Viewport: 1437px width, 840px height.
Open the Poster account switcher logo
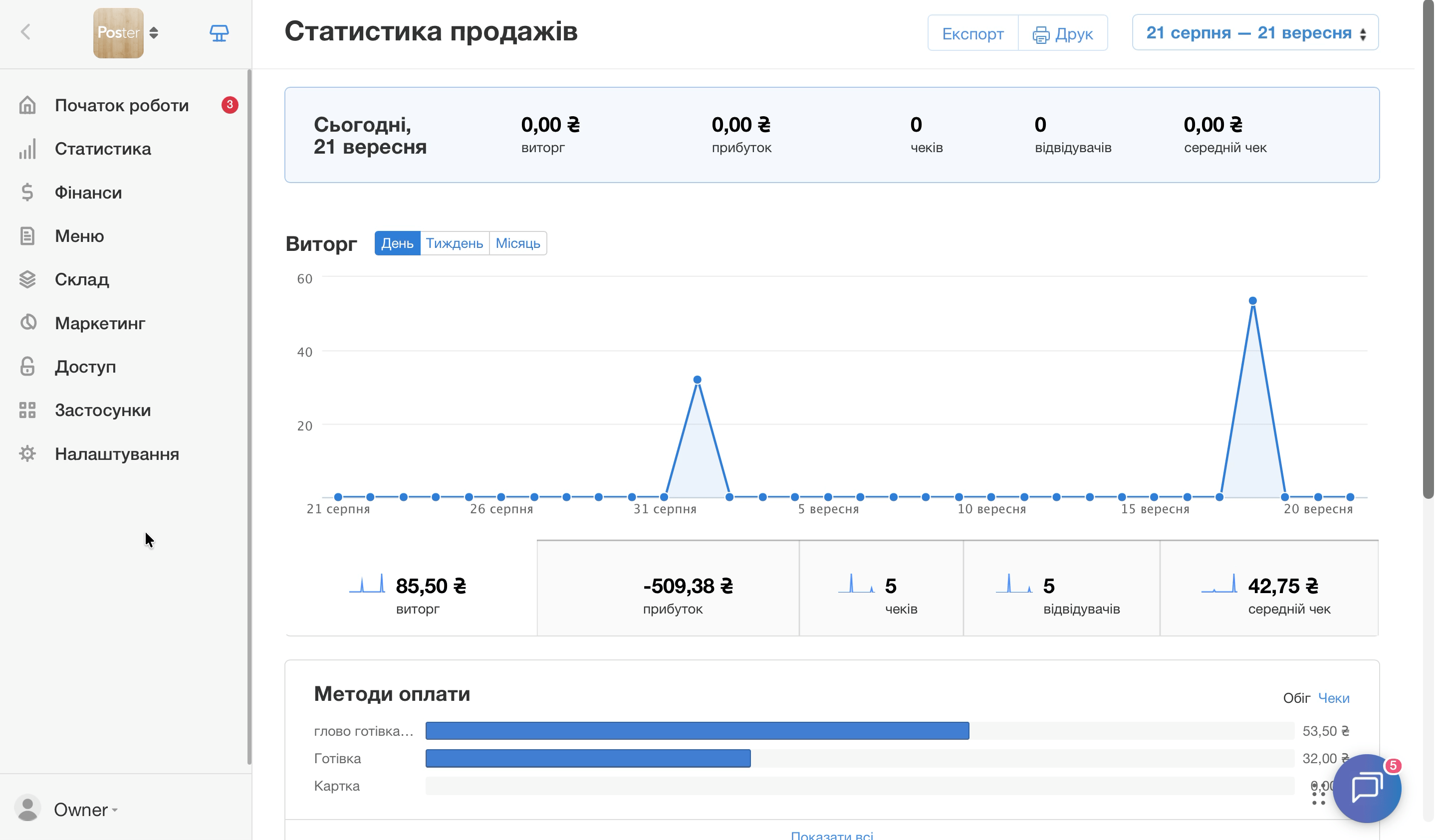(x=119, y=33)
